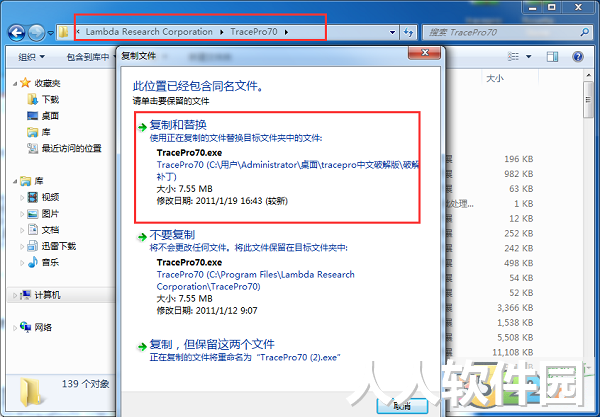Viewport: 600px width, 417px height.
Task: Maximize the Explorer window
Action: [x=552, y=7]
